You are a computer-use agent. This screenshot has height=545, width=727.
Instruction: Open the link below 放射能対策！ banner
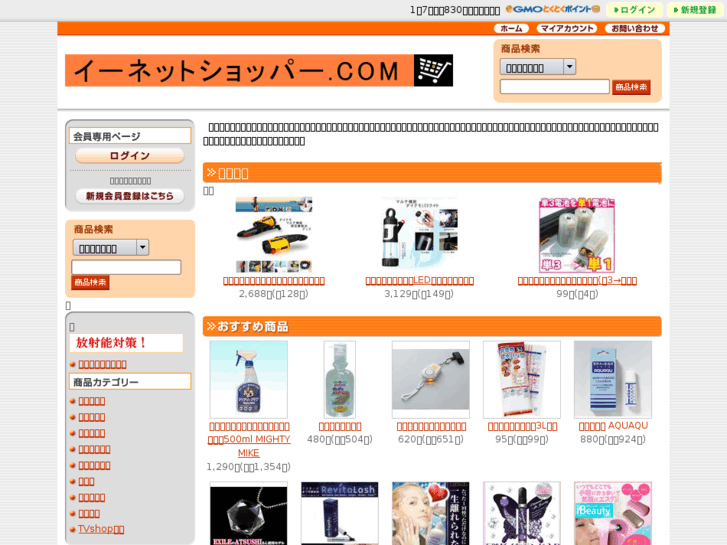coord(102,365)
